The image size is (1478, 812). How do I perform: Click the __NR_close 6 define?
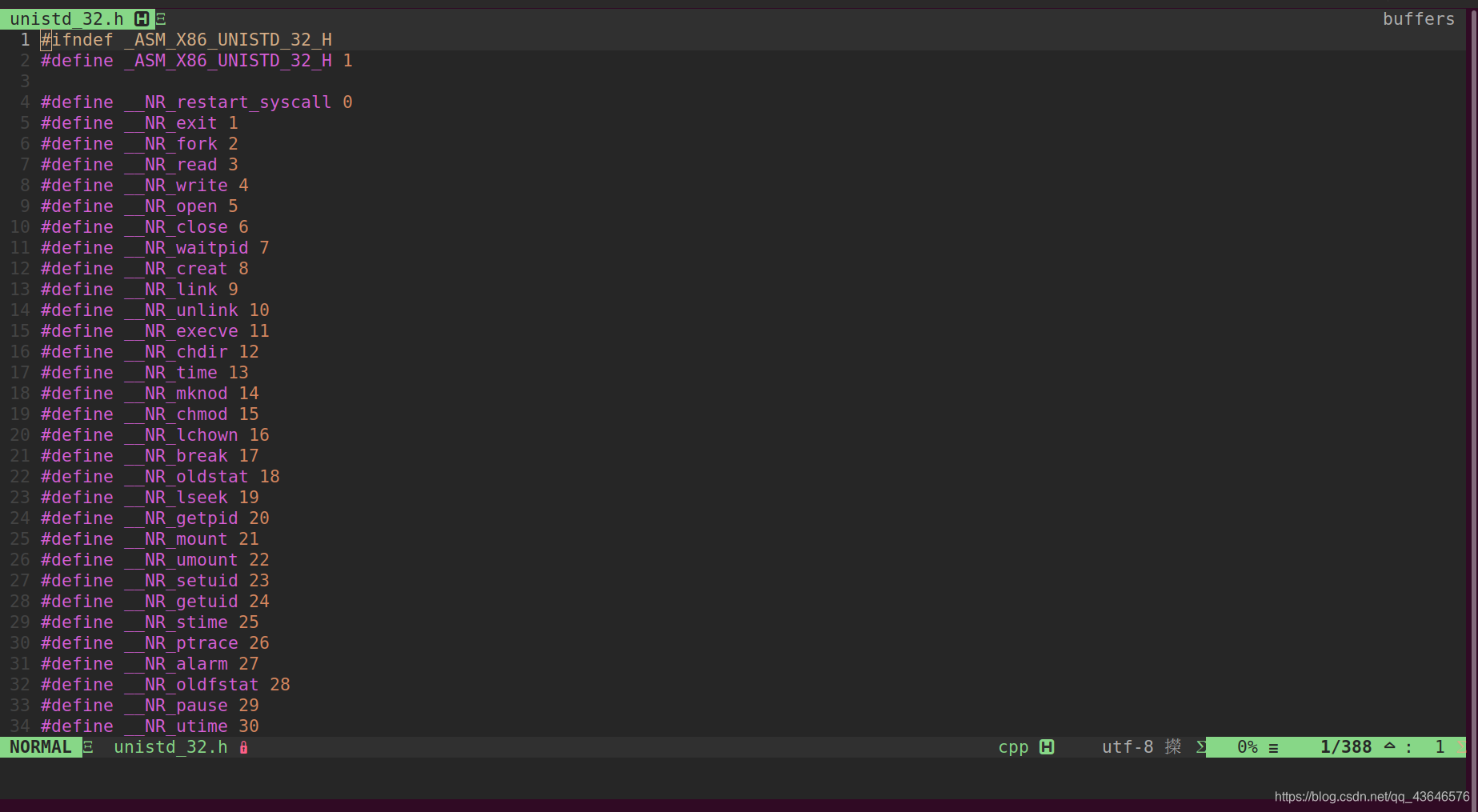(x=145, y=227)
